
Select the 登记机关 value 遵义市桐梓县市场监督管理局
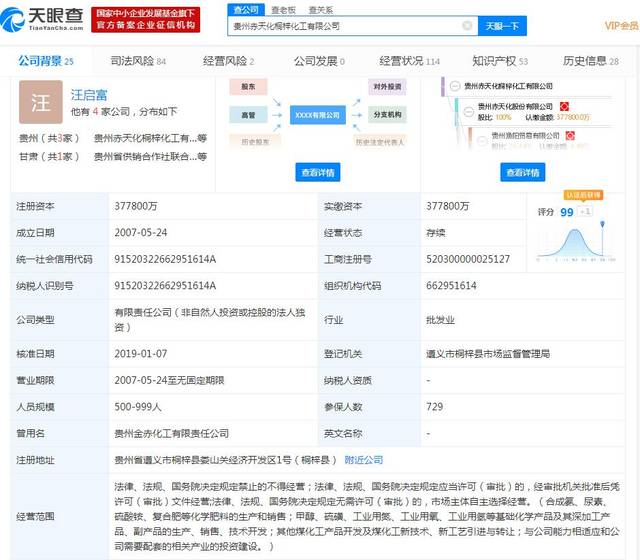tap(488, 354)
